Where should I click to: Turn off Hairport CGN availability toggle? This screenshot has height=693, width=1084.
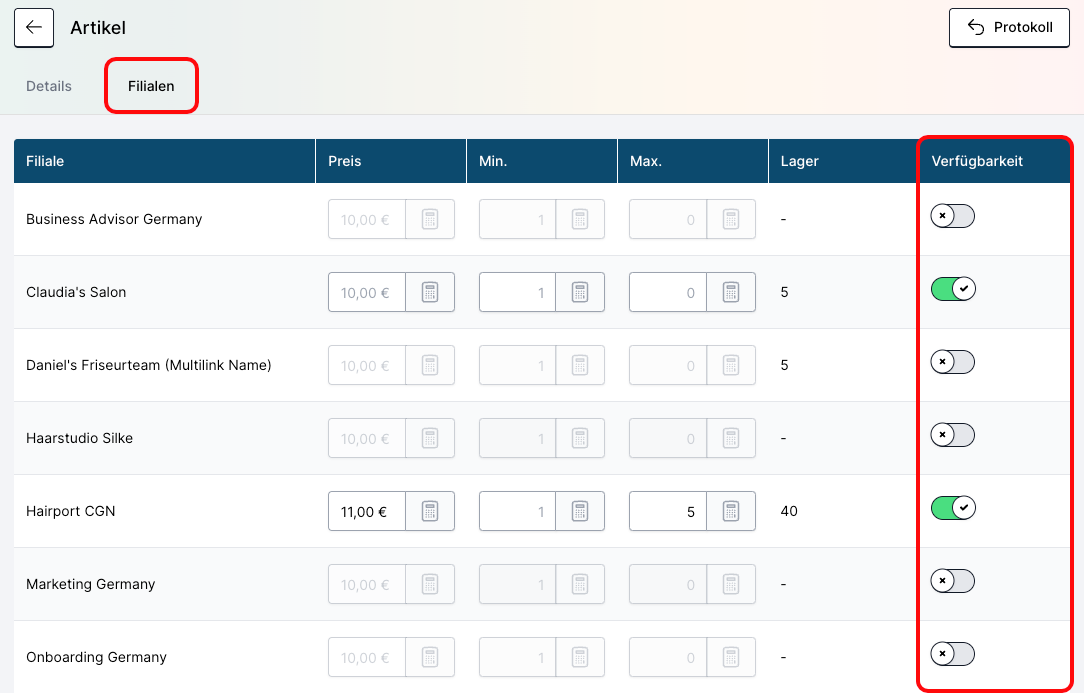[952, 508]
